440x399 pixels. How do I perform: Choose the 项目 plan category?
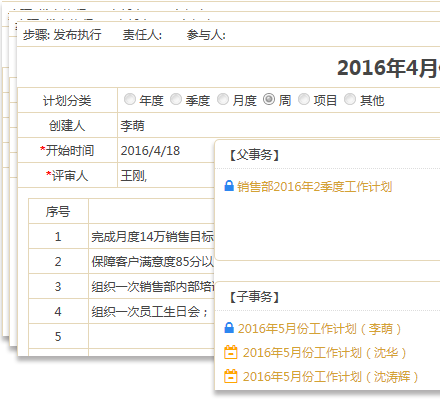(x=304, y=99)
